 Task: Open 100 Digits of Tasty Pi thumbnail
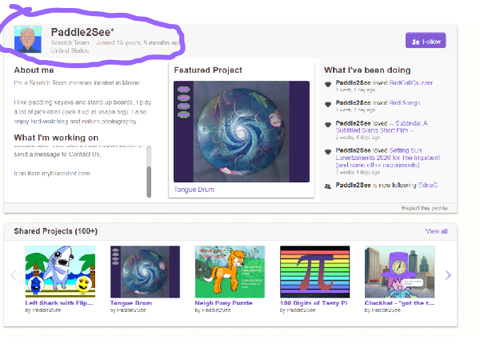click(315, 272)
